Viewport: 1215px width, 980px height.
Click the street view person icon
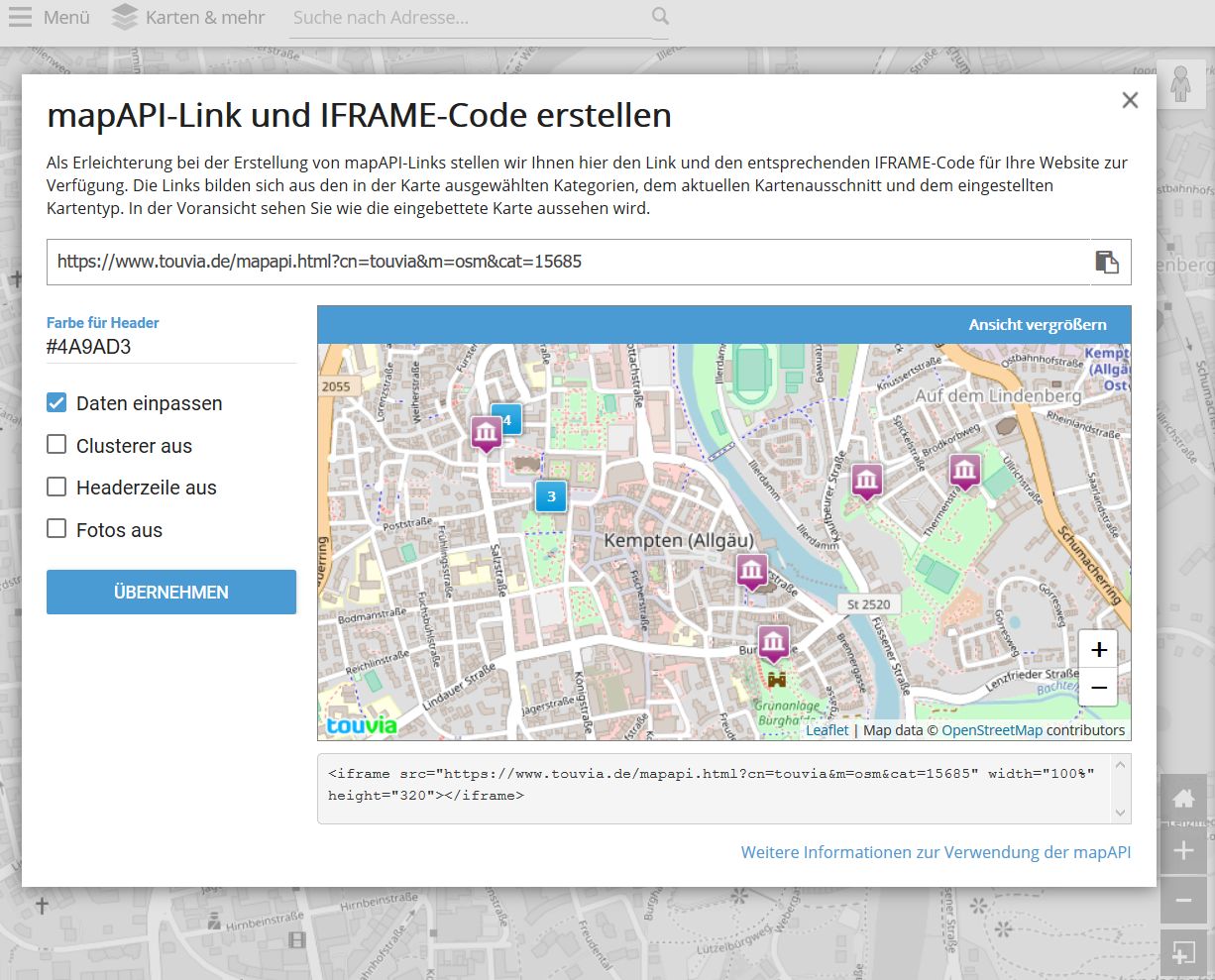point(1179,85)
